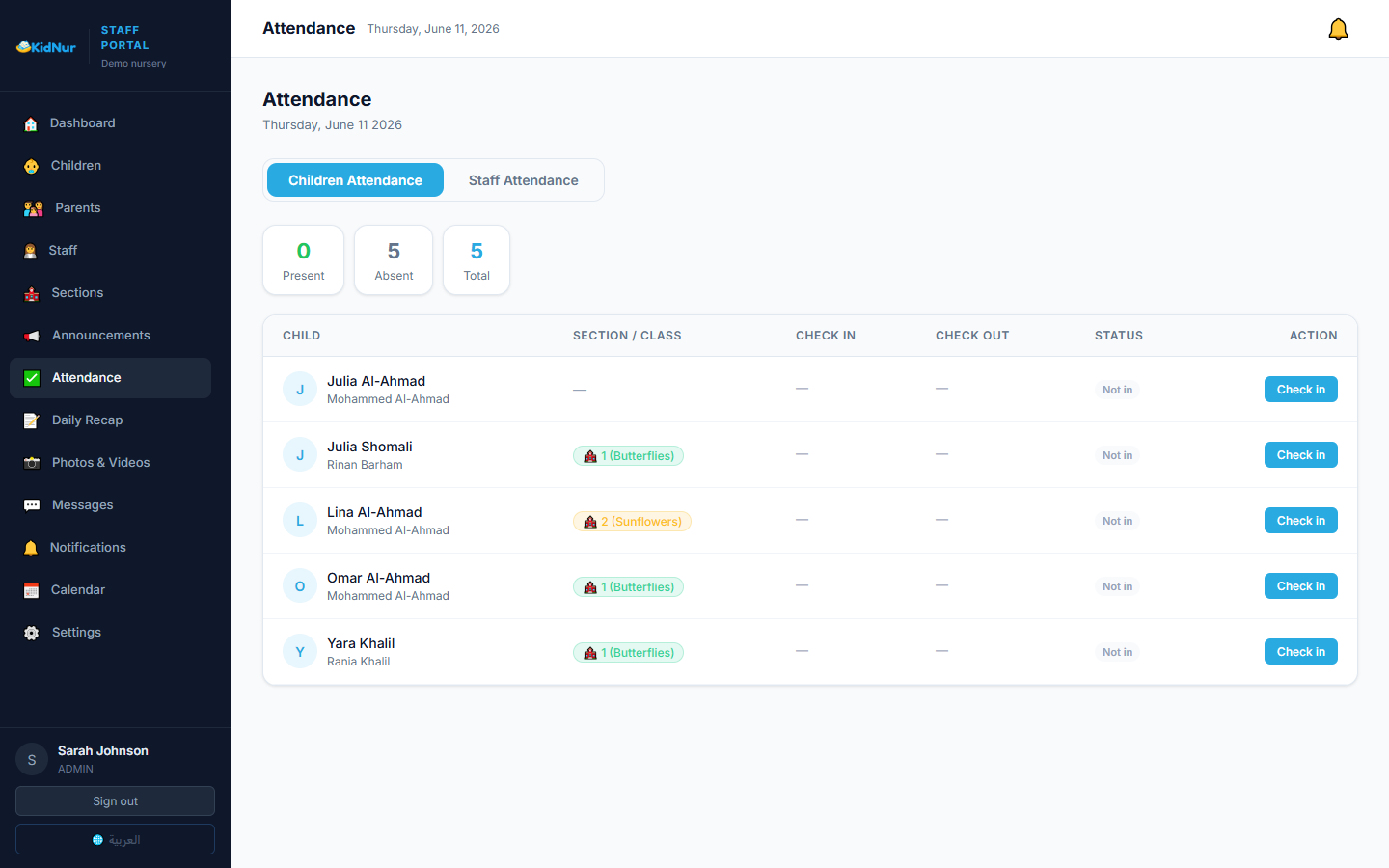Click Lina's 2 (Sunflowers) section badge
The height and width of the screenshot is (868, 1389).
(632, 522)
